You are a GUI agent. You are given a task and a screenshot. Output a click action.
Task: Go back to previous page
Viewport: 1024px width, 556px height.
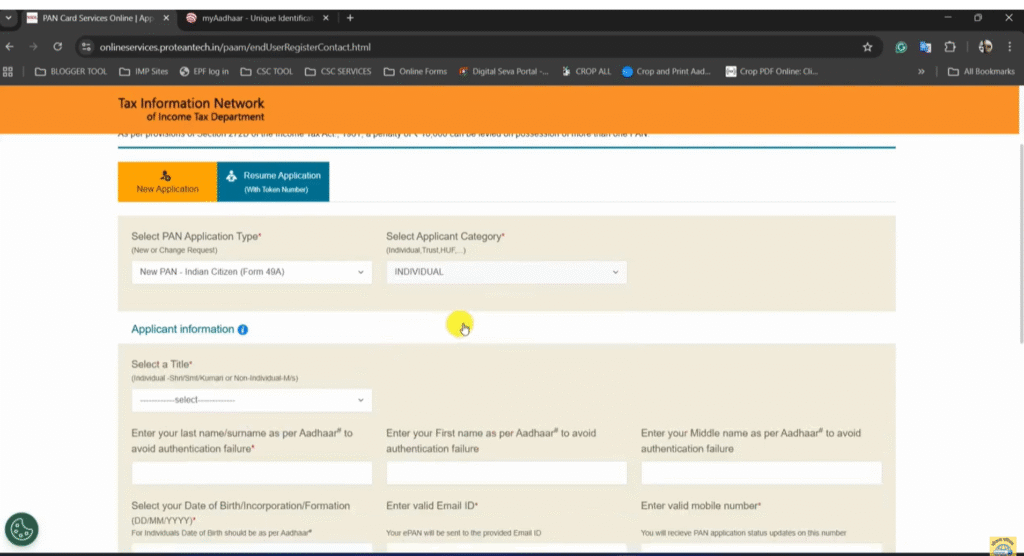pos(10,47)
